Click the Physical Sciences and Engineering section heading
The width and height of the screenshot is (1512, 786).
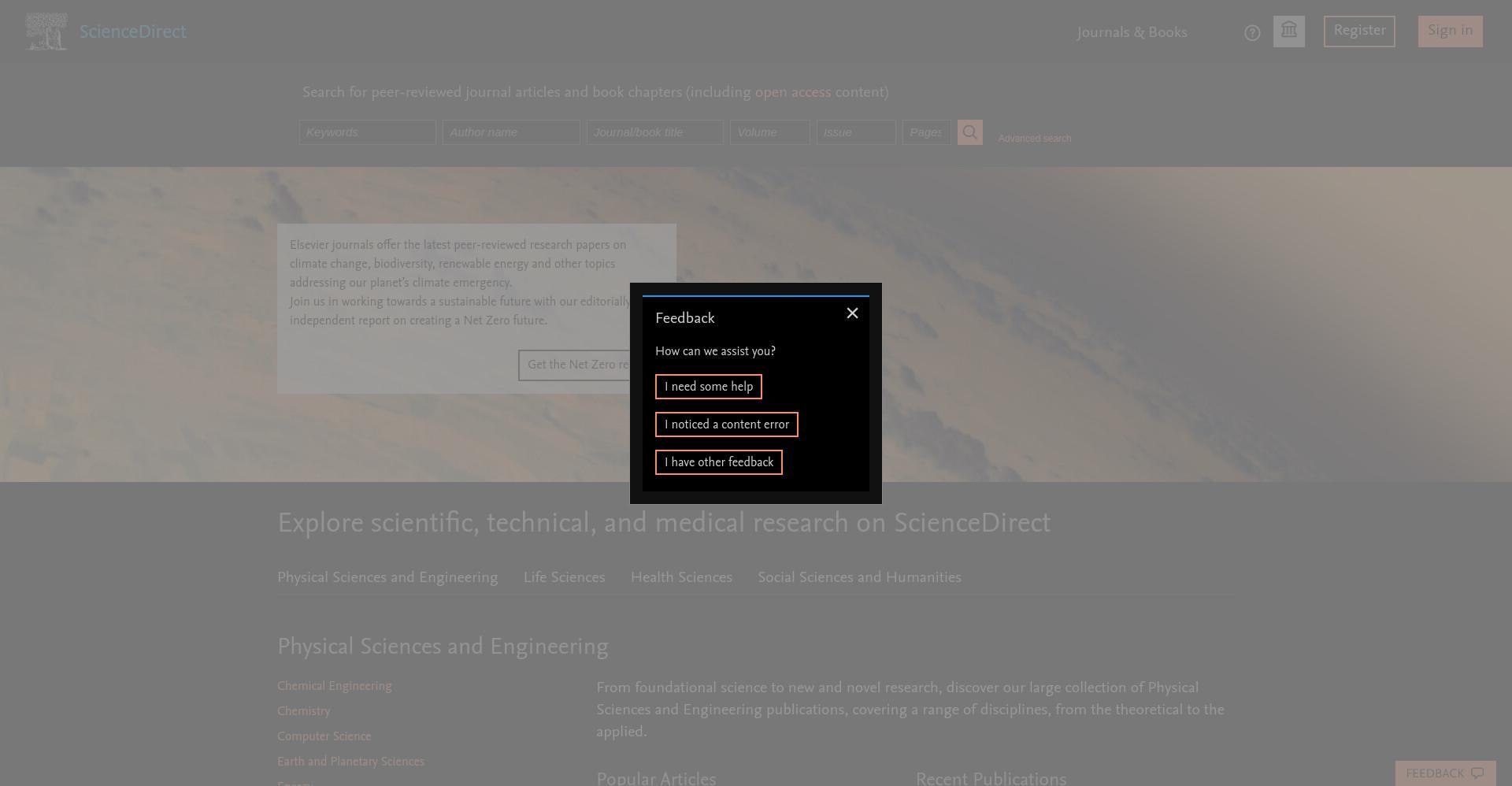[x=443, y=647]
